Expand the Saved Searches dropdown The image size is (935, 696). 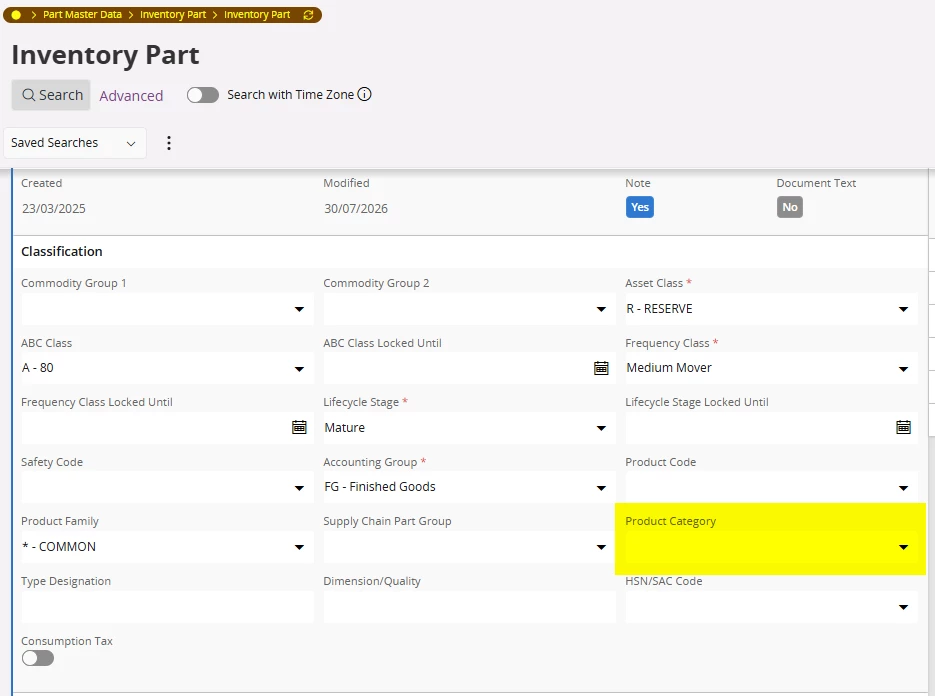tap(75, 143)
